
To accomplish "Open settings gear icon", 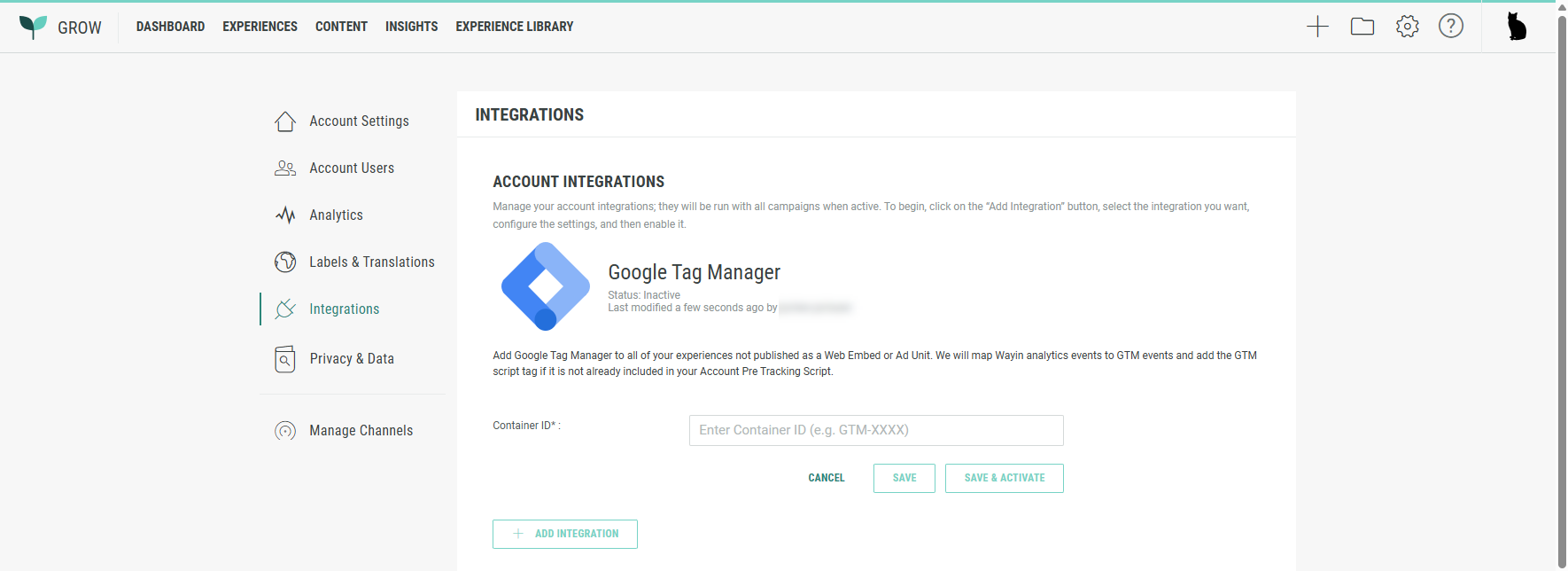I will (1407, 27).
